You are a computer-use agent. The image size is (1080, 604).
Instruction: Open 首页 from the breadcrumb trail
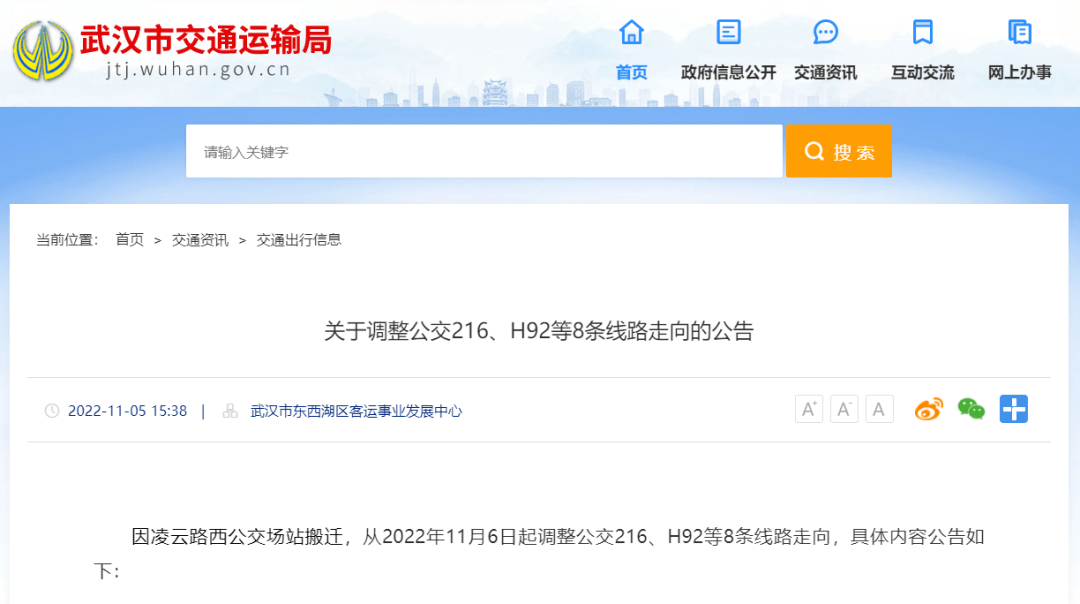pos(129,240)
